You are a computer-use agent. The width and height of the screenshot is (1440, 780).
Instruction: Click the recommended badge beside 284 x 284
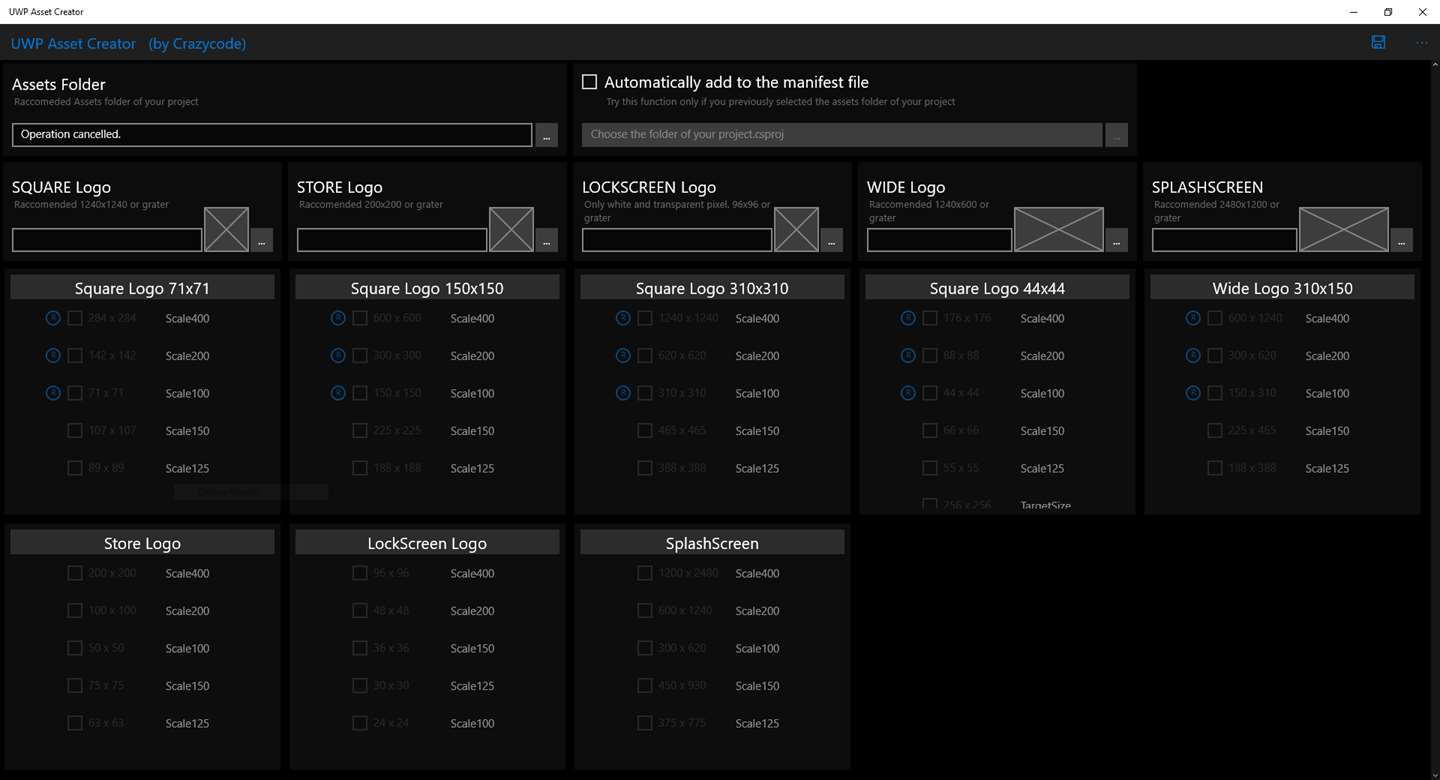pyautogui.click(x=53, y=318)
